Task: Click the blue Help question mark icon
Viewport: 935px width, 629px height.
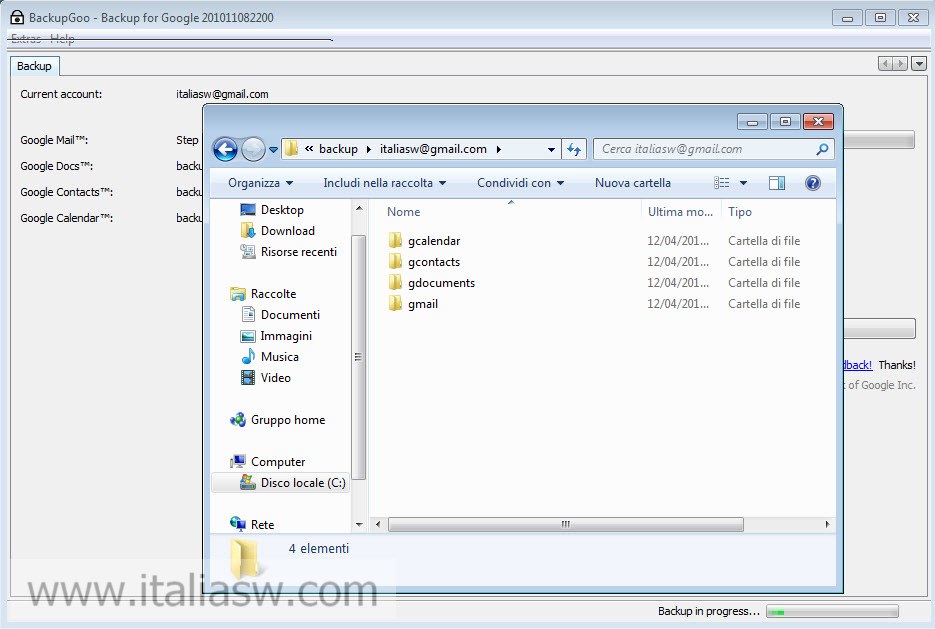Action: [813, 183]
